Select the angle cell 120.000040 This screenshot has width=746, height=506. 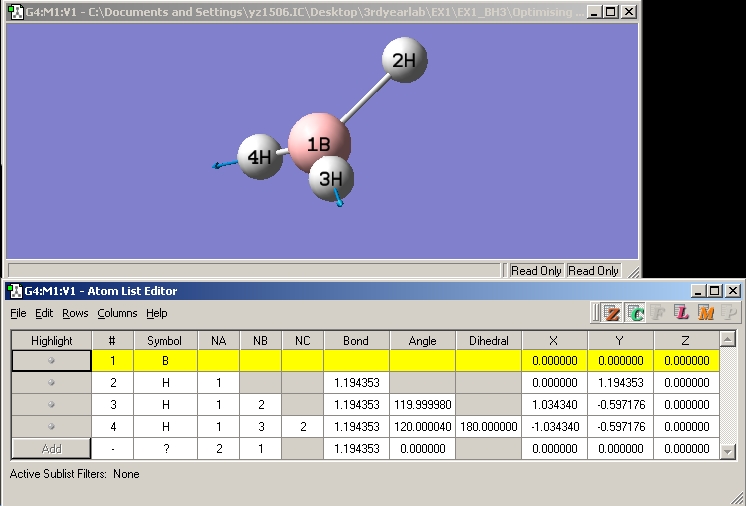pos(422,427)
